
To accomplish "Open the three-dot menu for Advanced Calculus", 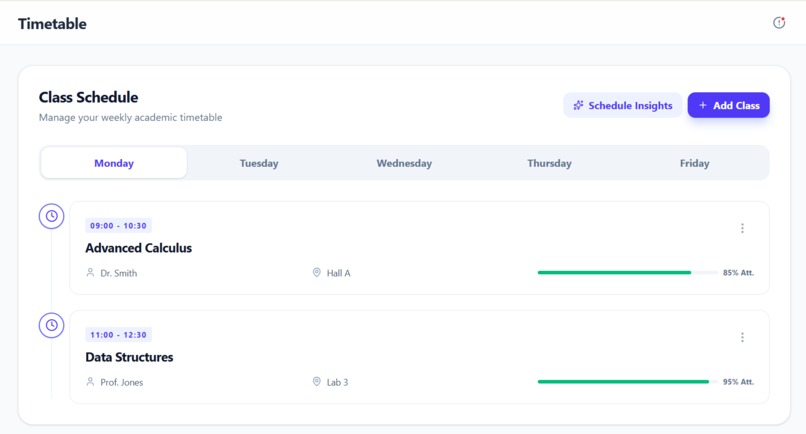I will coord(742,228).
